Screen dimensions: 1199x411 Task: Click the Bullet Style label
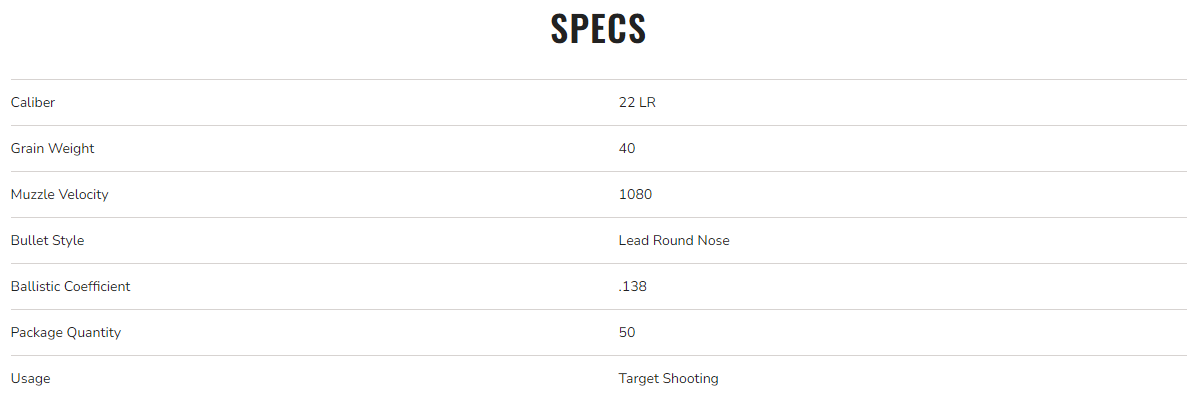pyautogui.click(x=47, y=240)
